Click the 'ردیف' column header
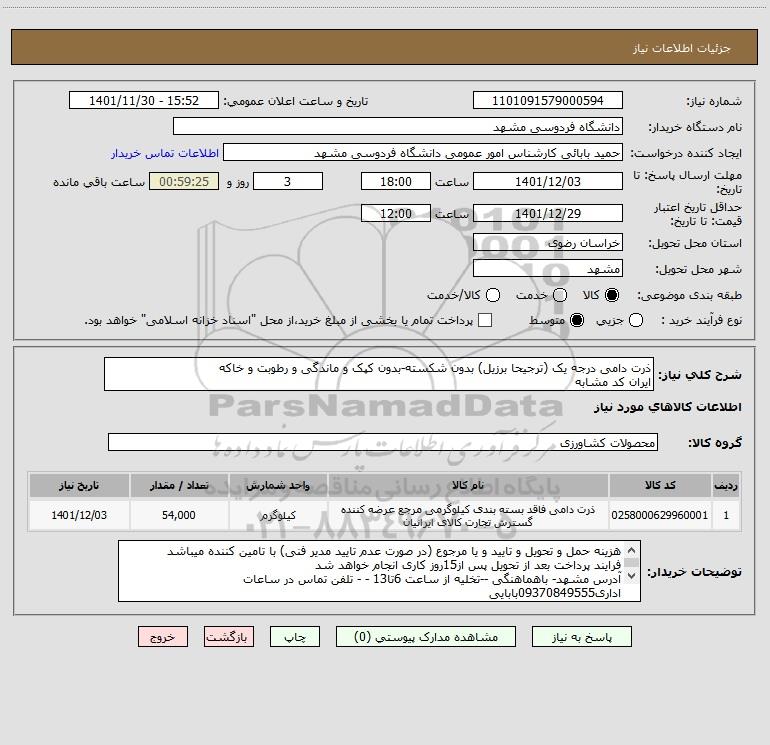Viewport: 770px width, 745px height. pos(726,486)
